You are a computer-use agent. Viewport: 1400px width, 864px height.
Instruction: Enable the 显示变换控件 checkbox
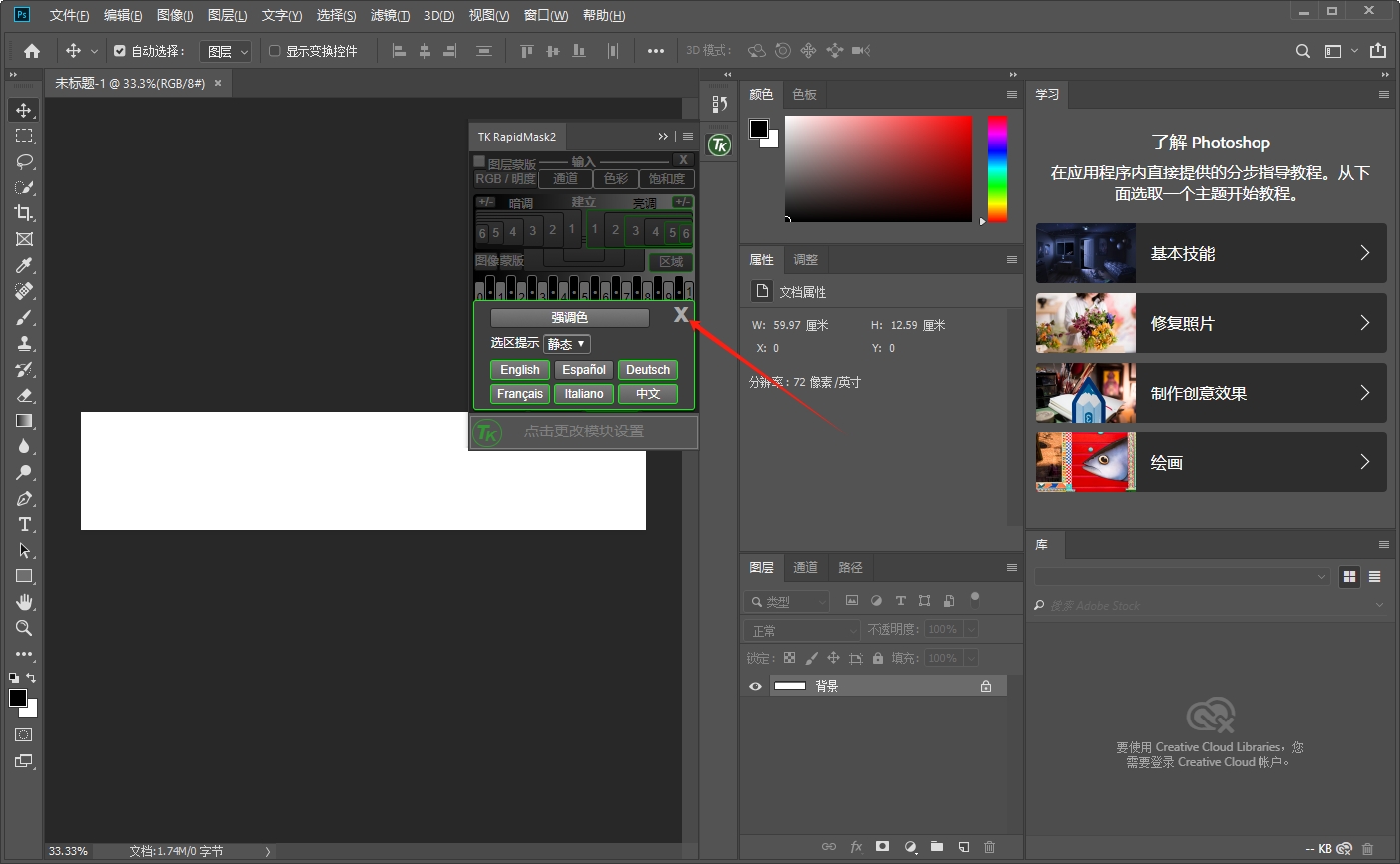click(x=275, y=51)
